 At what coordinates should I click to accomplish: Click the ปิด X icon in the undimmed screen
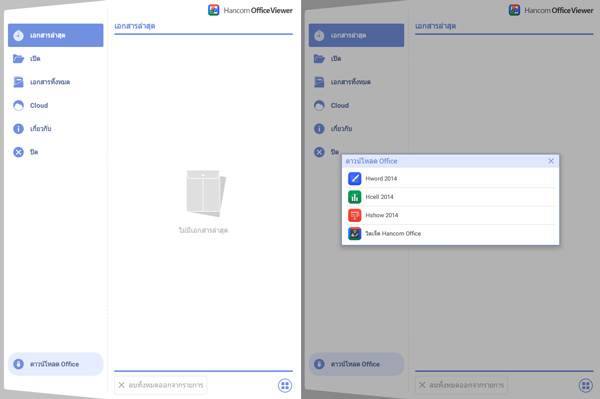pyautogui.click(x=18, y=152)
